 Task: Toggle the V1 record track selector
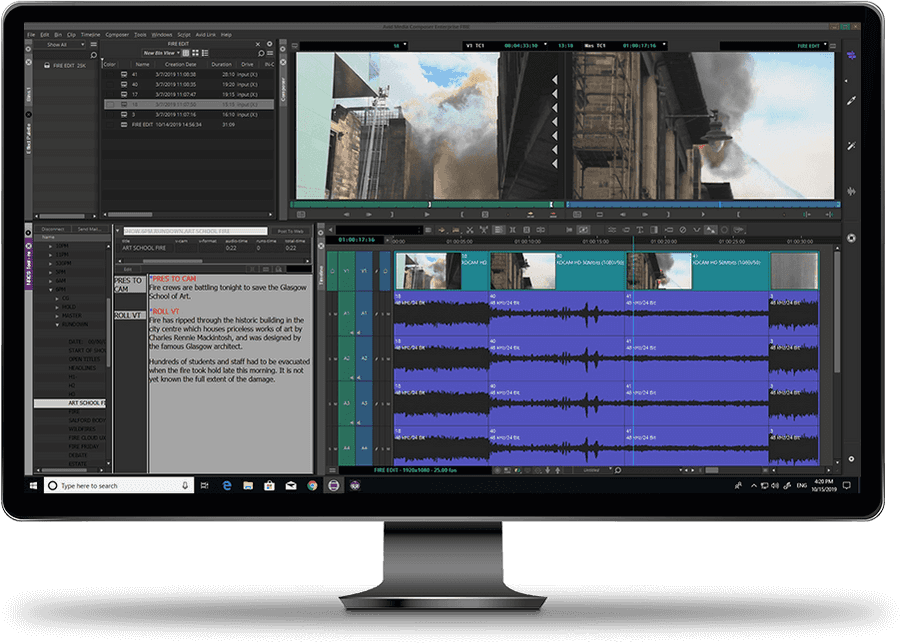363,270
